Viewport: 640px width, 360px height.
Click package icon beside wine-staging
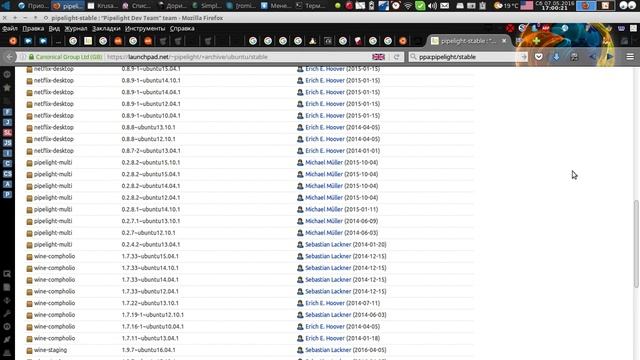(x=29, y=350)
